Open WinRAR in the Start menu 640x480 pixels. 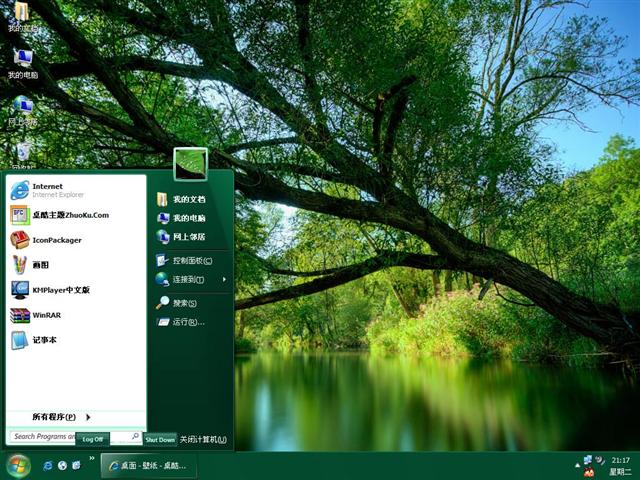click(46, 315)
